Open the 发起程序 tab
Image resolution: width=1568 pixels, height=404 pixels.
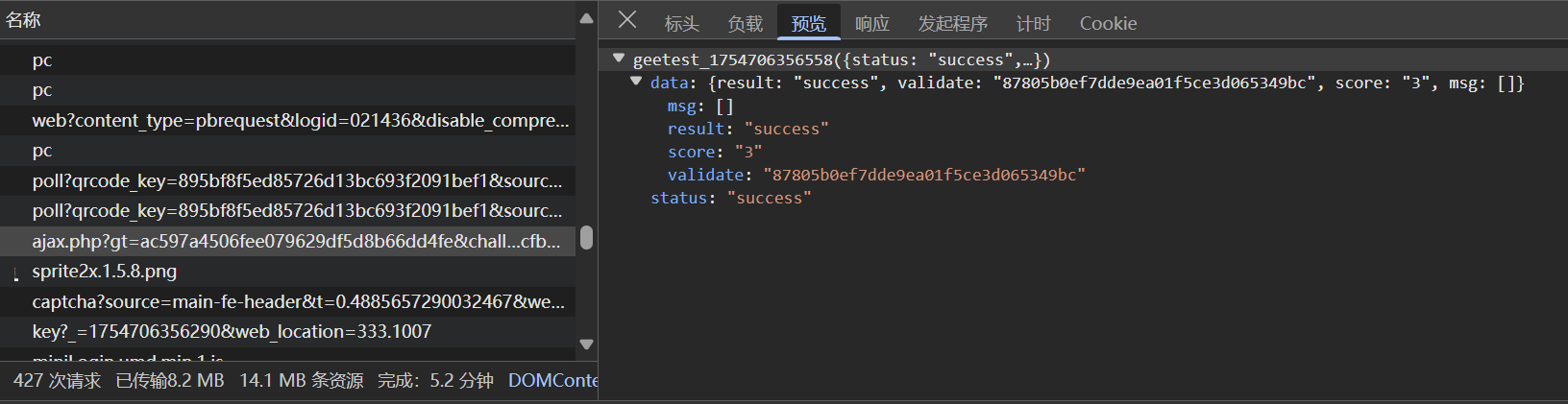952,24
